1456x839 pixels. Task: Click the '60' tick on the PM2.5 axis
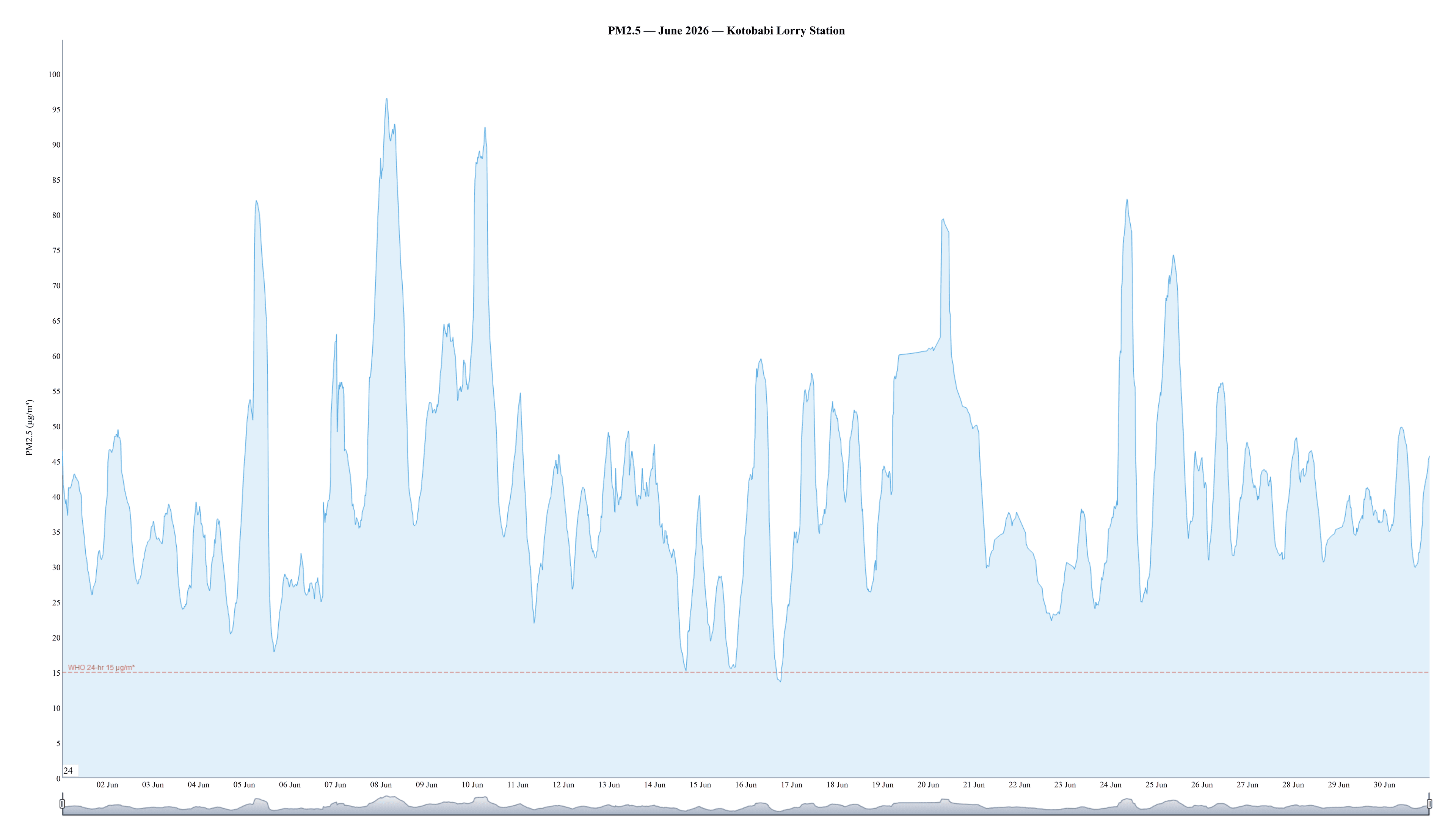56,356
